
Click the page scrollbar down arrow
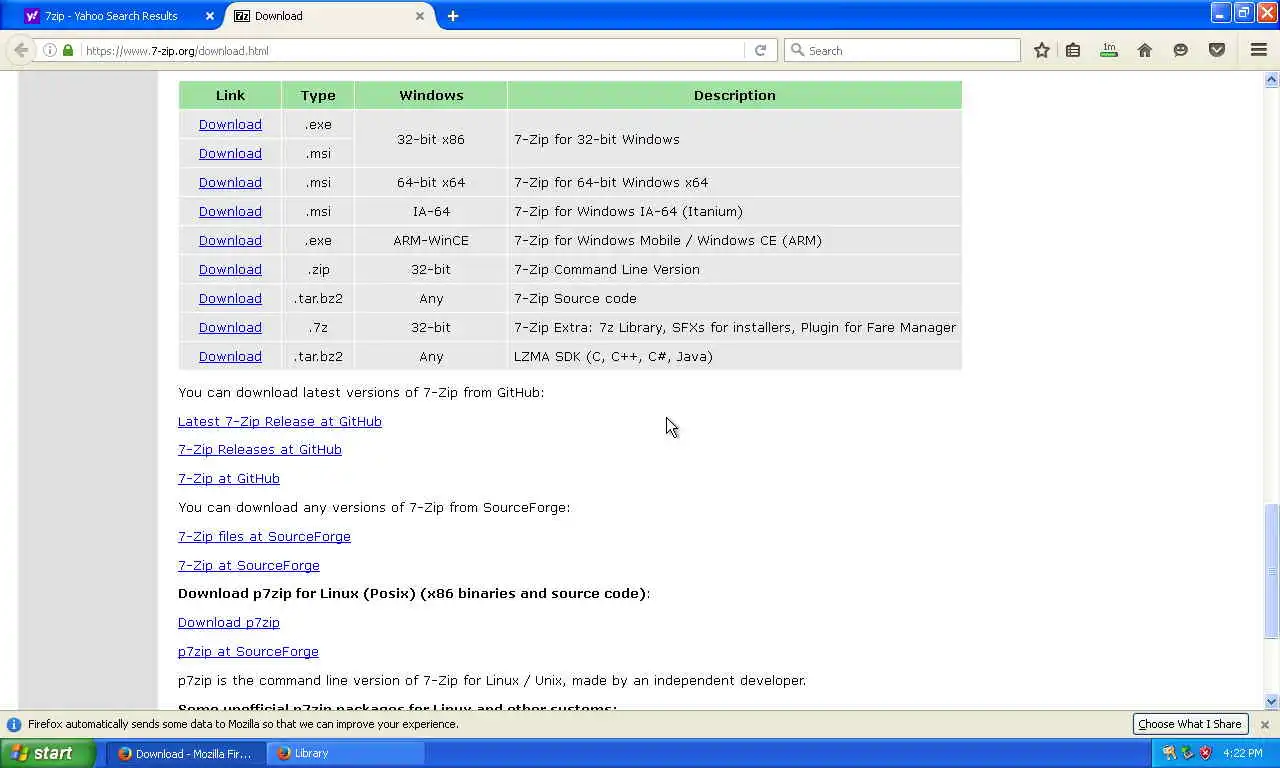(x=1272, y=702)
